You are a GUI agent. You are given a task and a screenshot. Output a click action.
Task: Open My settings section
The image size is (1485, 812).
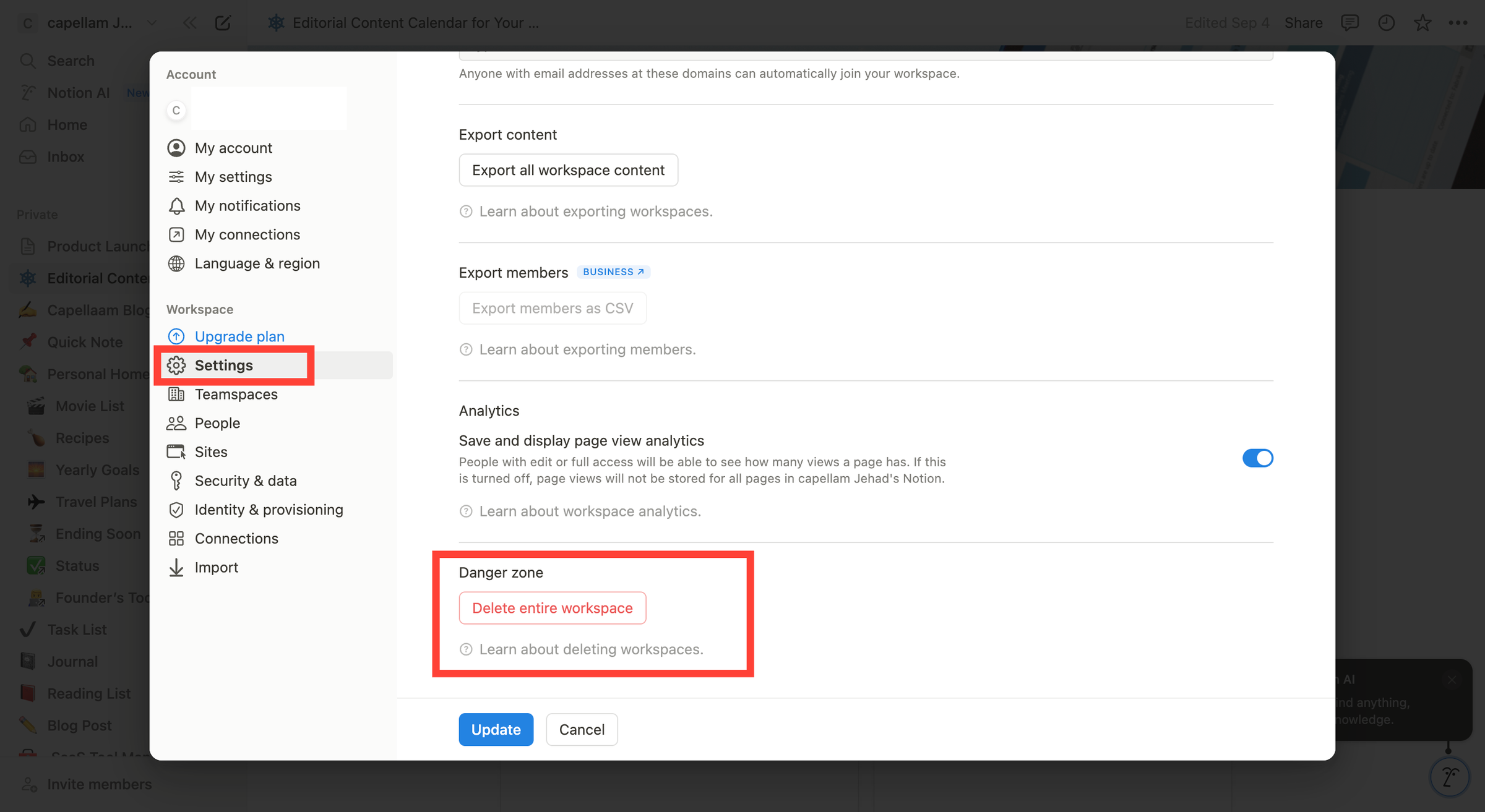pos(233,177)
